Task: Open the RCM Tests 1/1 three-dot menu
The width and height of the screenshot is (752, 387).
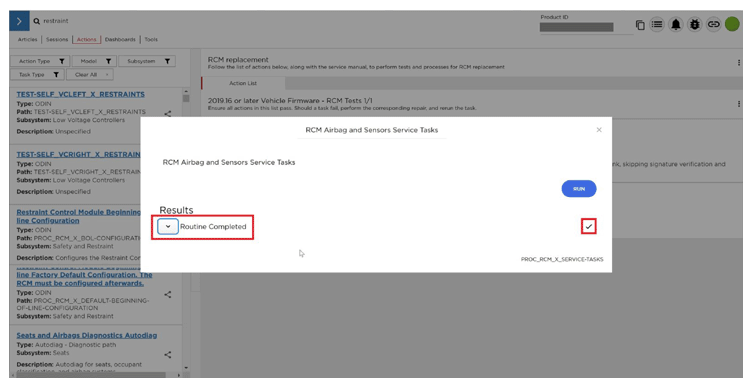Action: (x=739, y=104)
